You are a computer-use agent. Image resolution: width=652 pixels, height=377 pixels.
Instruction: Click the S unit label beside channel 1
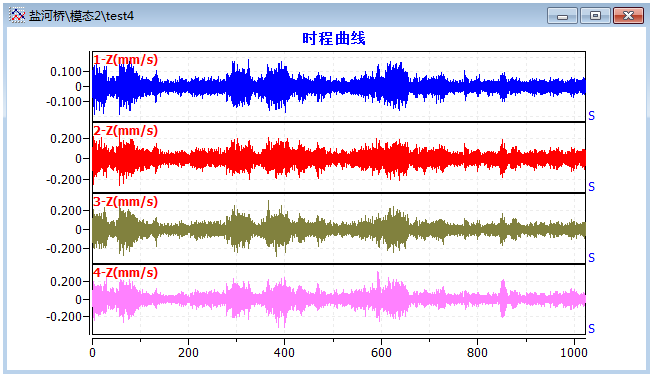point(591,116)
